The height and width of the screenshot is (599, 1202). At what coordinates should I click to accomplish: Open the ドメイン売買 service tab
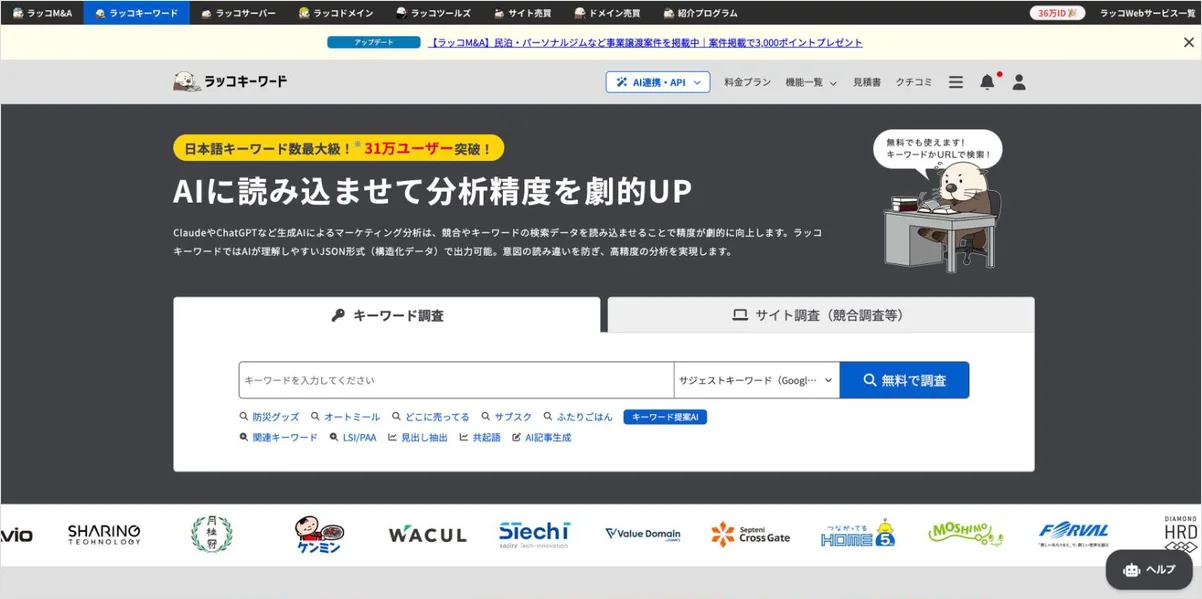[607, 13]
